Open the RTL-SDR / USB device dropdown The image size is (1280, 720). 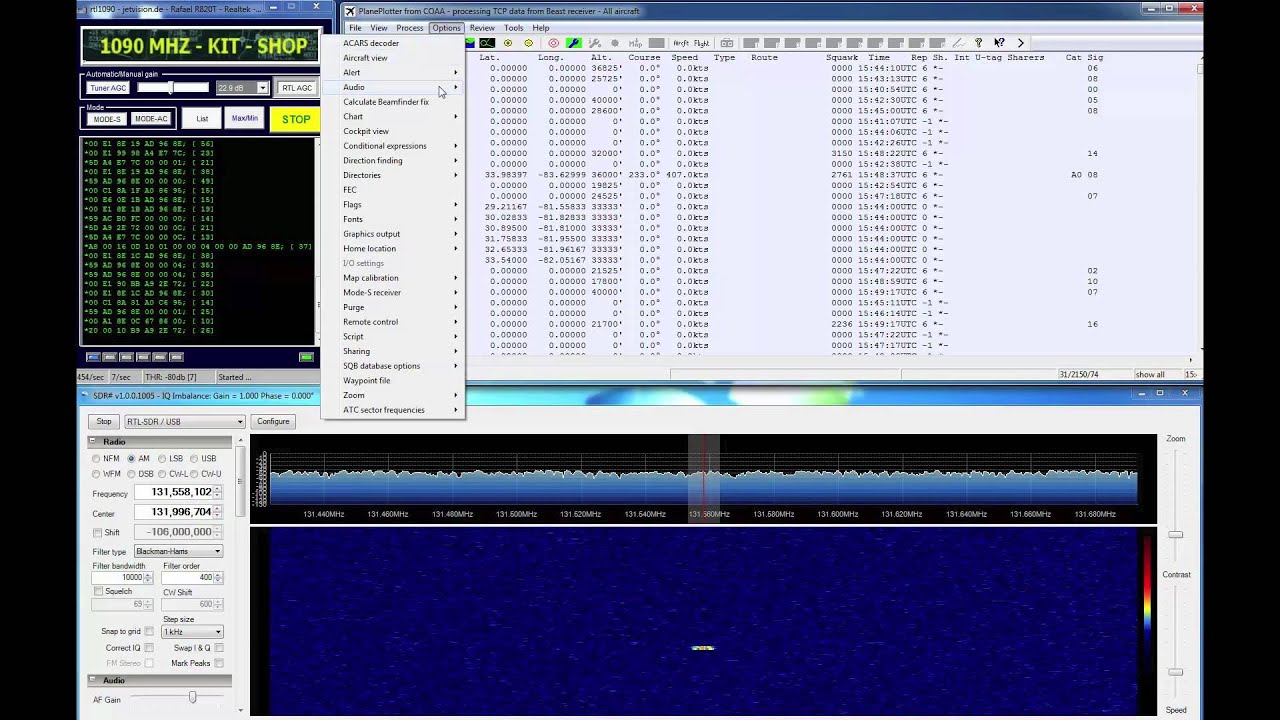[184, 422]
